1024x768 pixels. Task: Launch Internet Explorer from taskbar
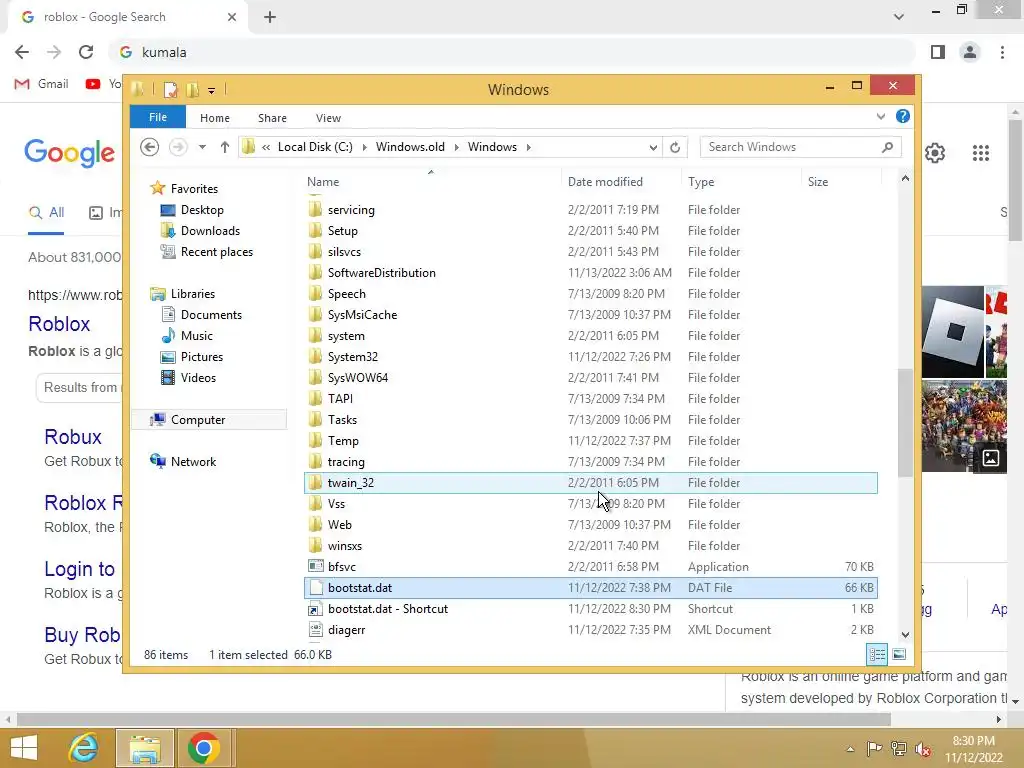click(x=84, y=748)
